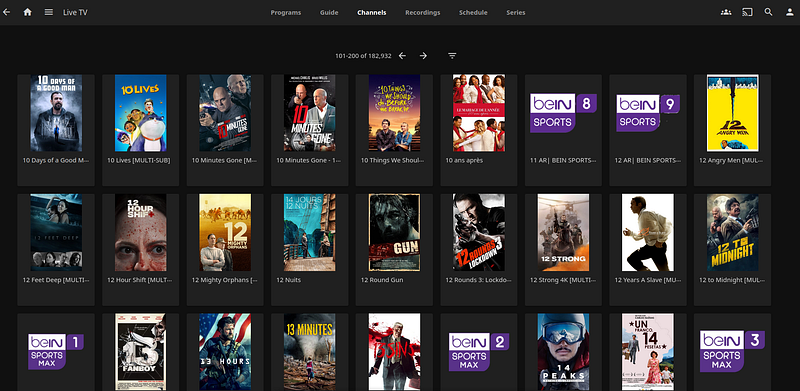Go to the home icon
This screenshot has height=391, width=800.
[28, 12]
